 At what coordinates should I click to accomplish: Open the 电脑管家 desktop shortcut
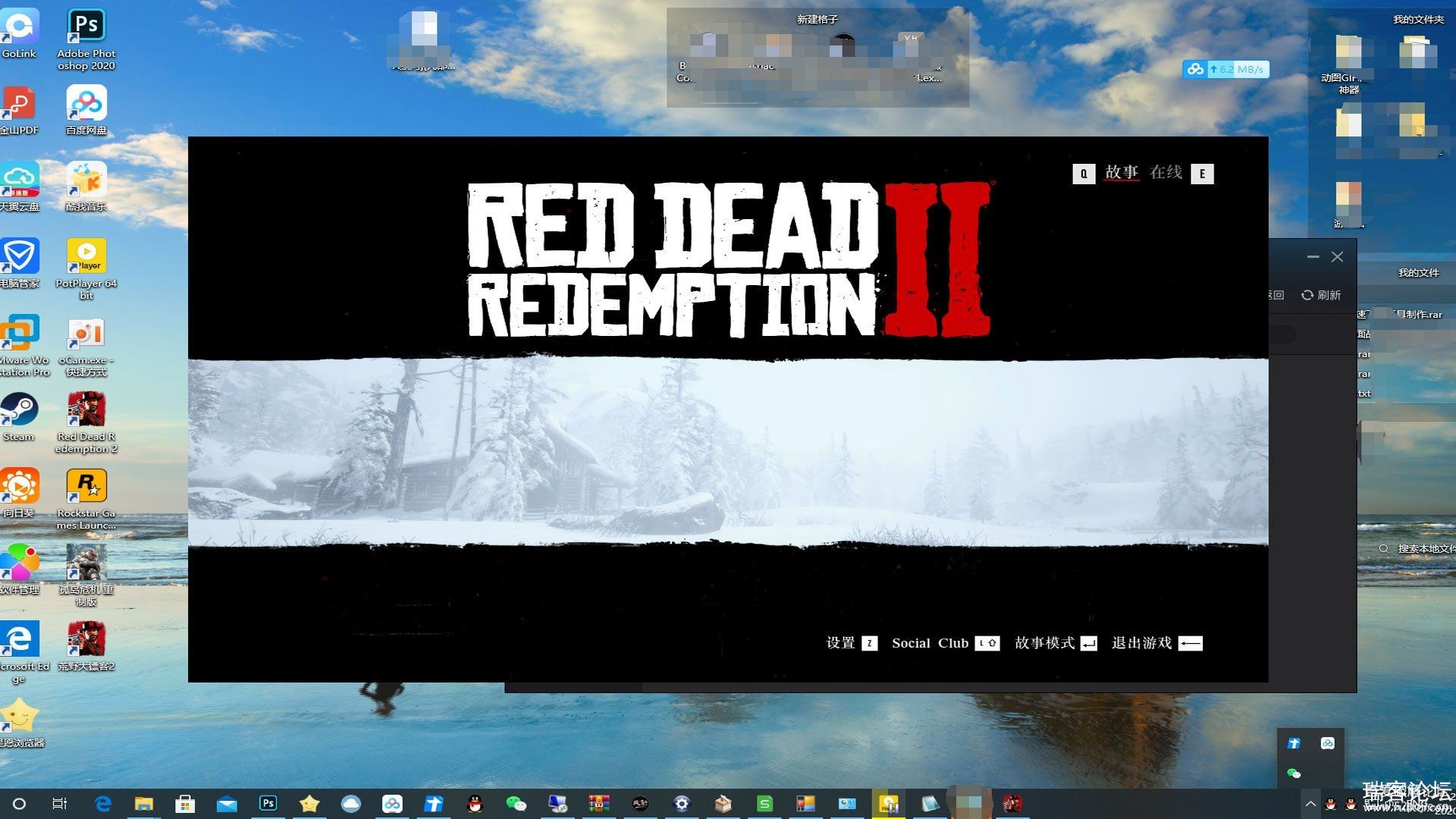[19, 263]
